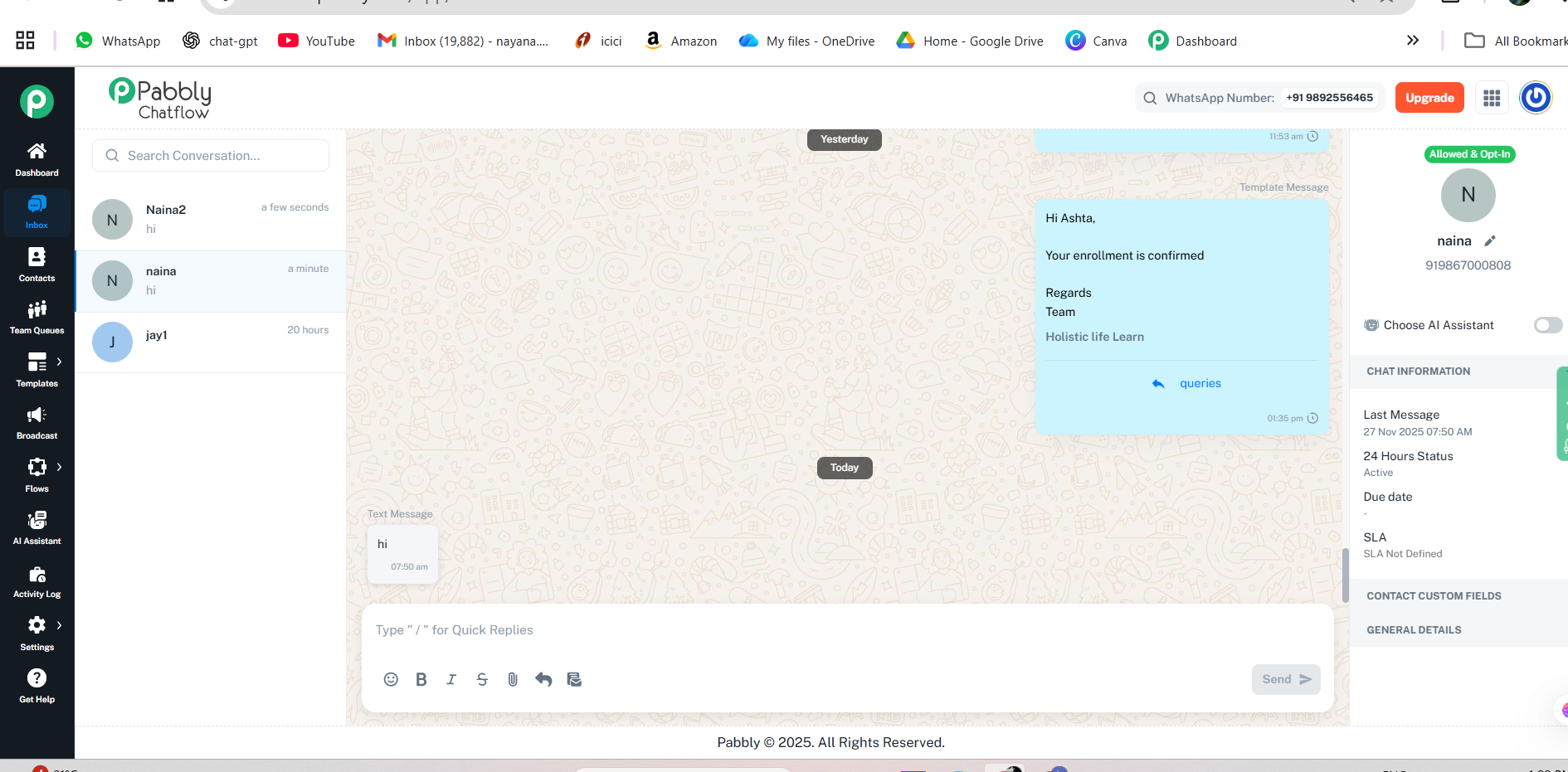Edit contact name with pencil icon
The image size is (1568, 772).
click(x=1490, y=241)
